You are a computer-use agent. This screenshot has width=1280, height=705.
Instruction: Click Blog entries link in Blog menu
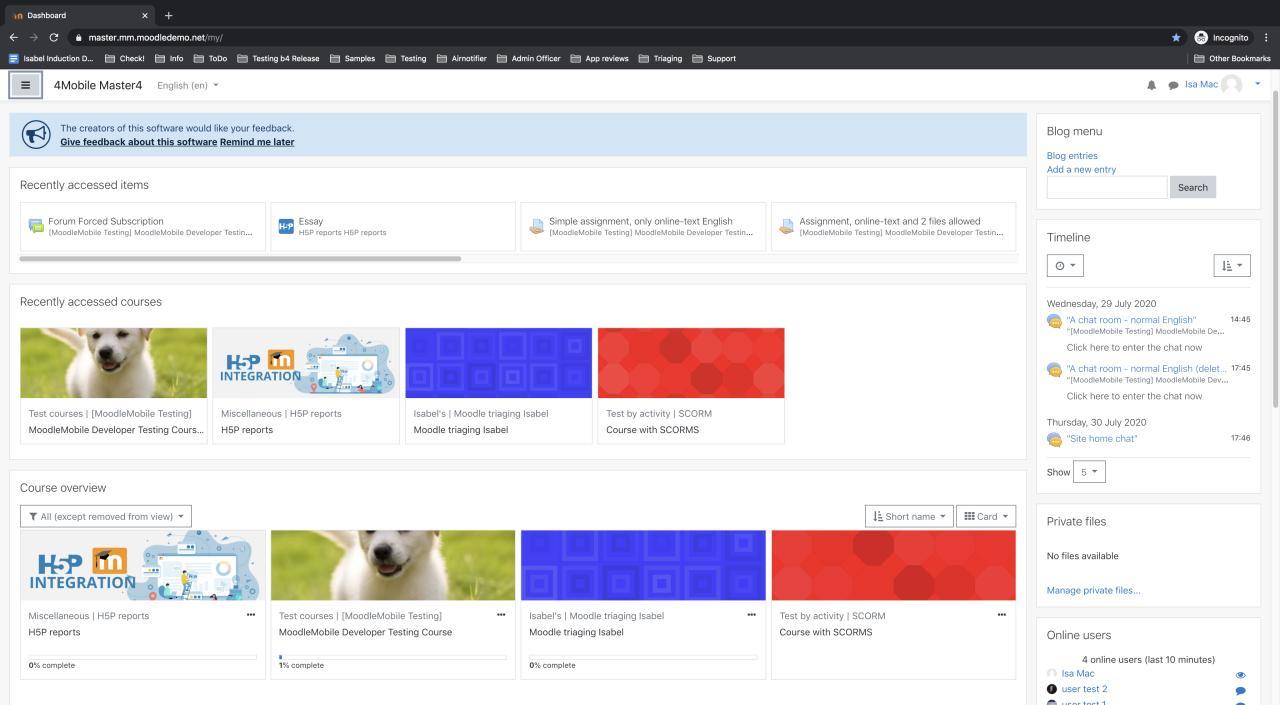(1072, 156)
